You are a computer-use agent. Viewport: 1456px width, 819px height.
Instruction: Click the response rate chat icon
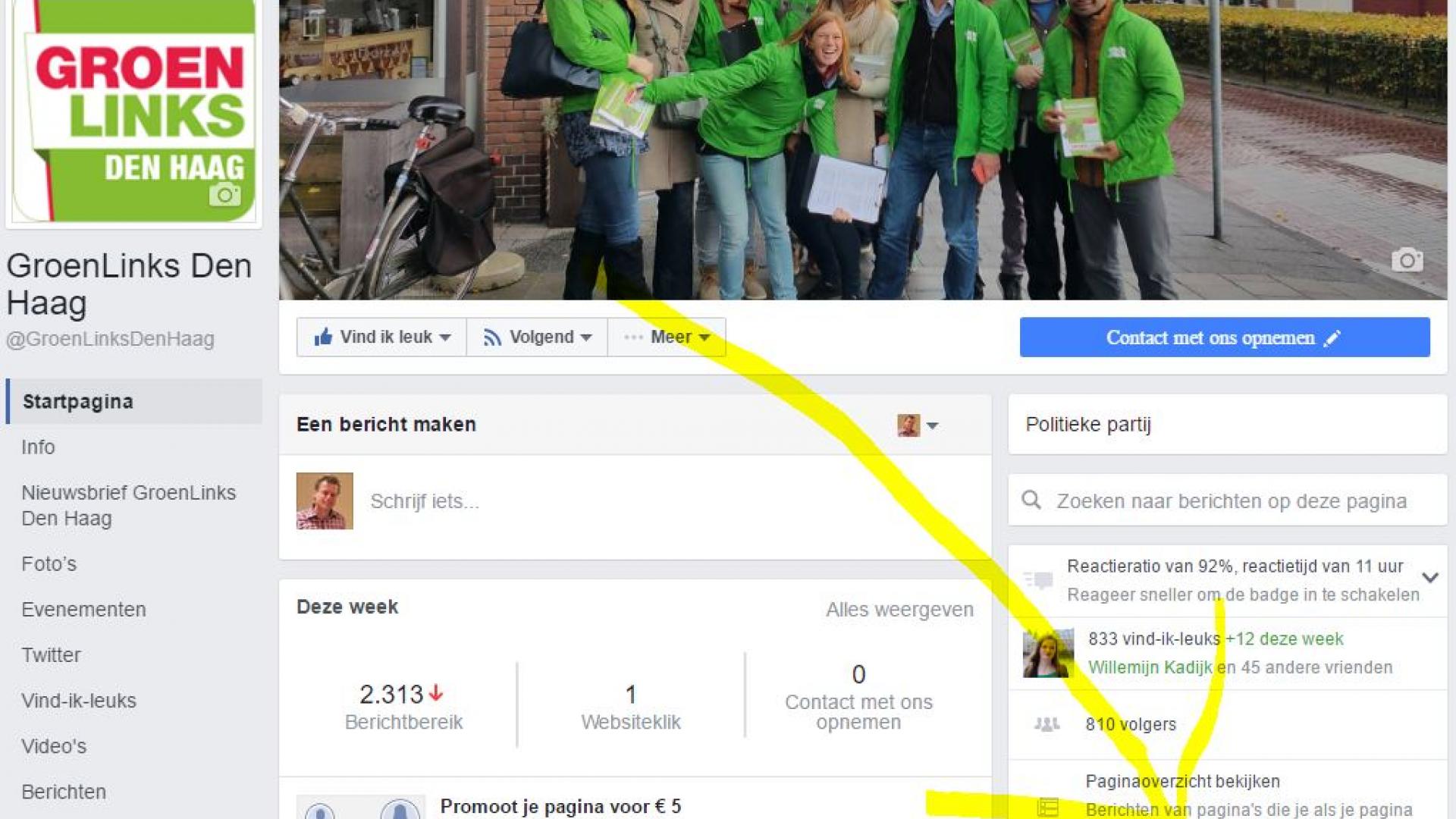tap(1038, 580)
